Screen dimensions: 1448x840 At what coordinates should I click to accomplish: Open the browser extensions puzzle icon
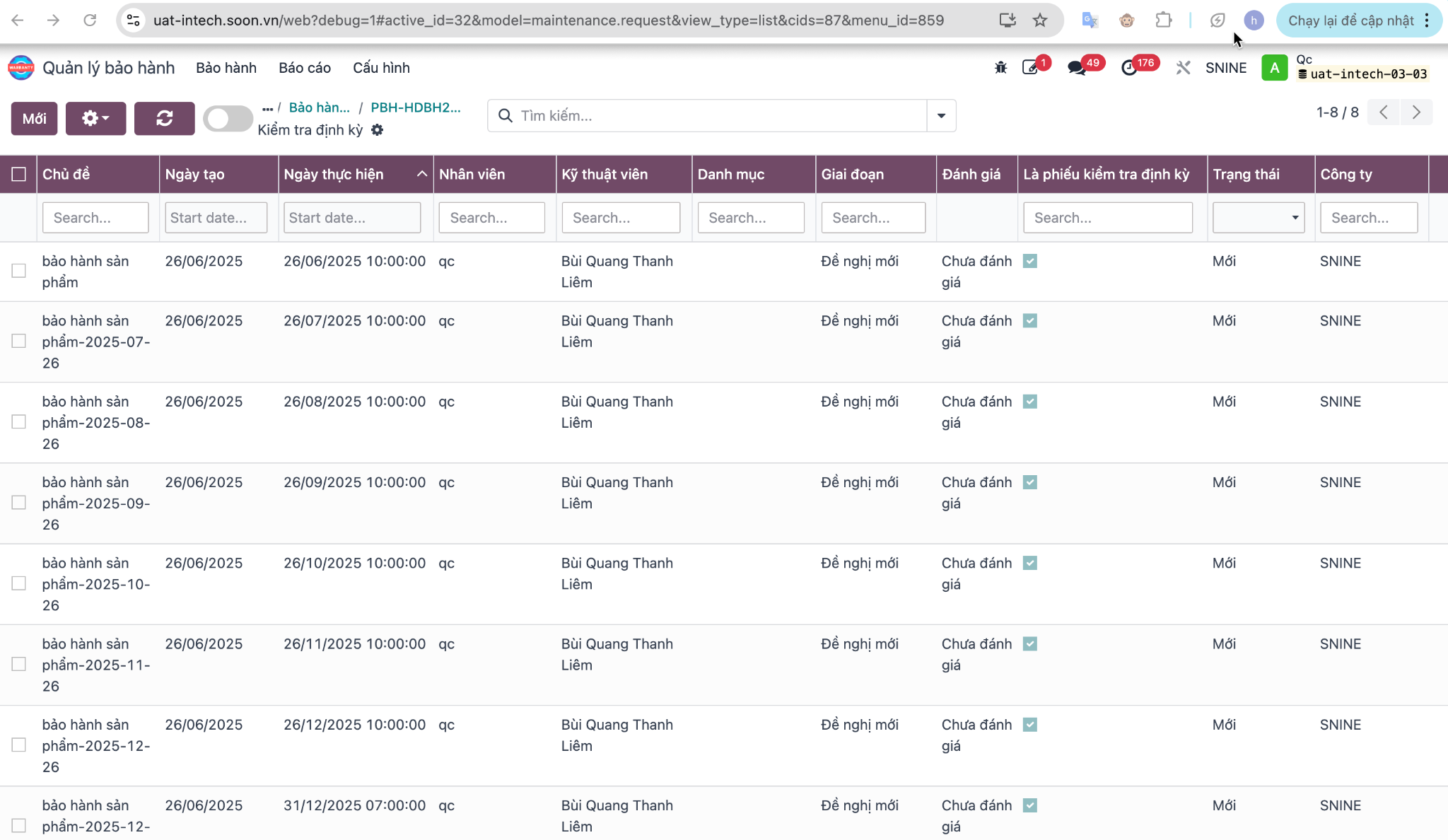1164,20
